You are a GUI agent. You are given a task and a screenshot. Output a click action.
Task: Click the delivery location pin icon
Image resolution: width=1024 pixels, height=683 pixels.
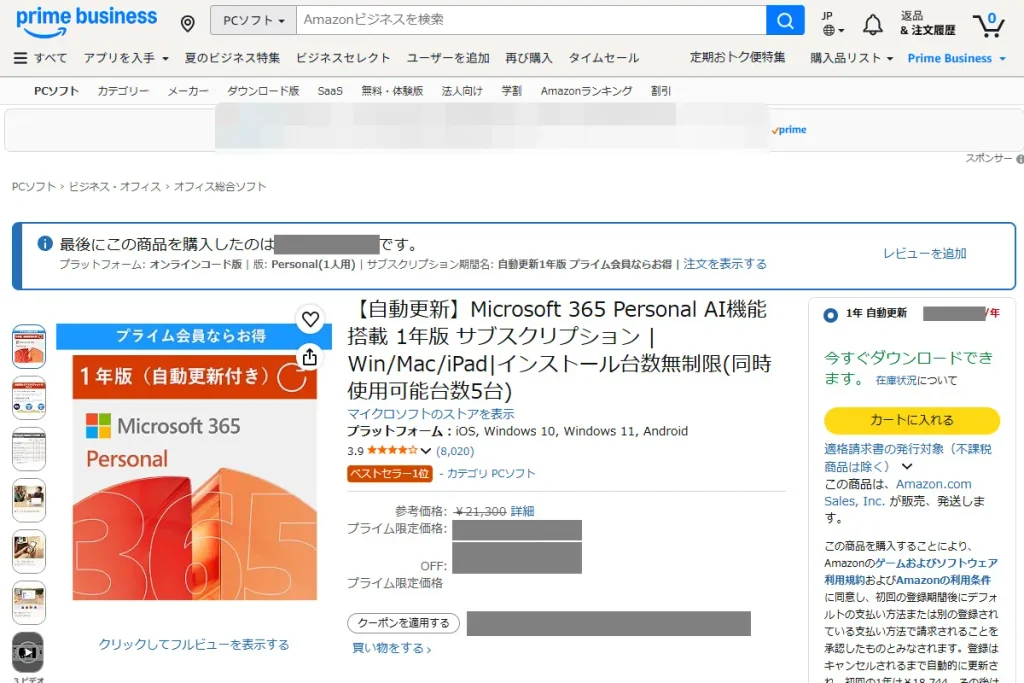tap(187, 24)
